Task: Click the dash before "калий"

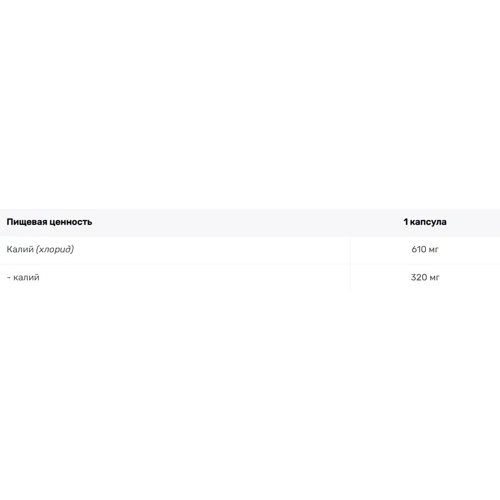Action: pyautogui.click(x=9, y=278)
